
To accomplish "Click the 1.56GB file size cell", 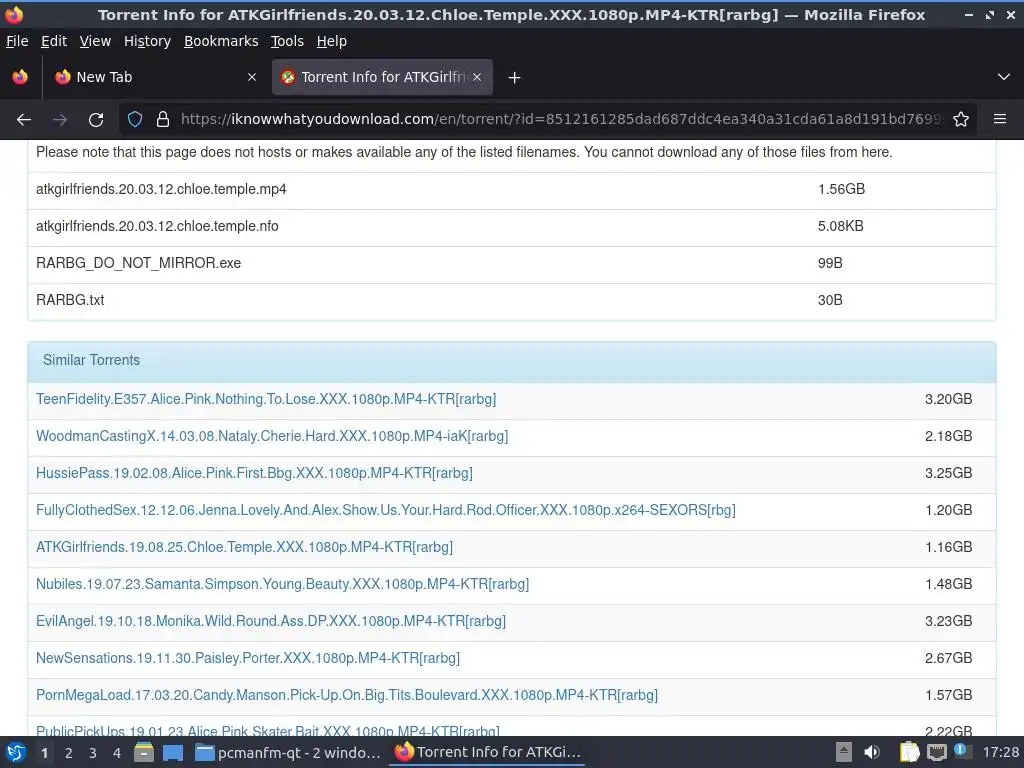I will coord(841,189).
